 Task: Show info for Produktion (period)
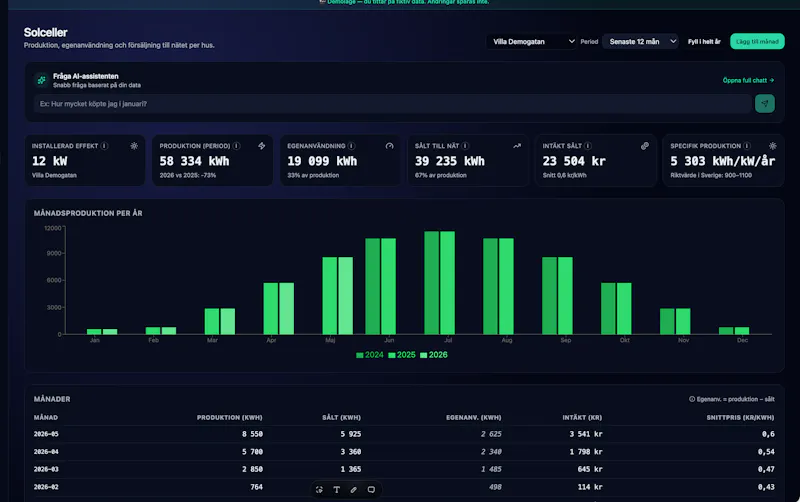coord(237,146)
